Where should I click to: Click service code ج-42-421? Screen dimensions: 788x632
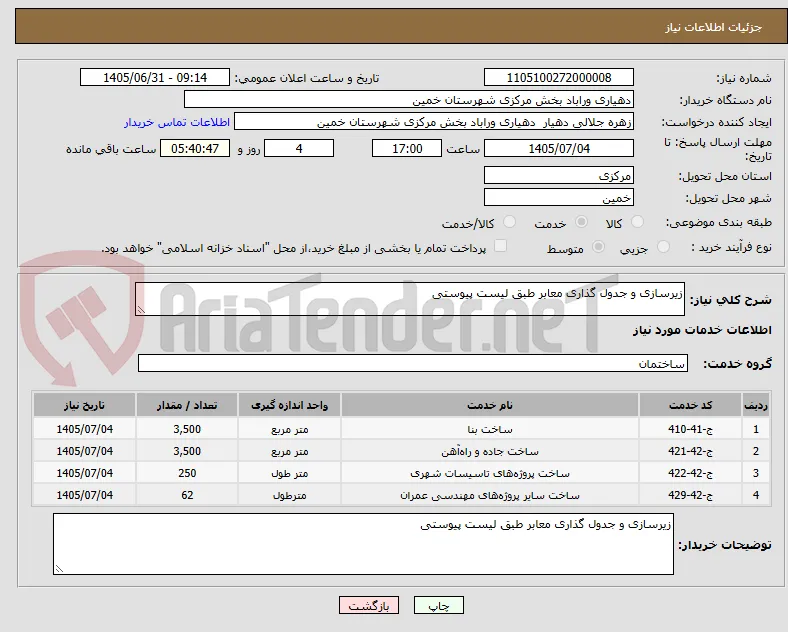point(690,452)
